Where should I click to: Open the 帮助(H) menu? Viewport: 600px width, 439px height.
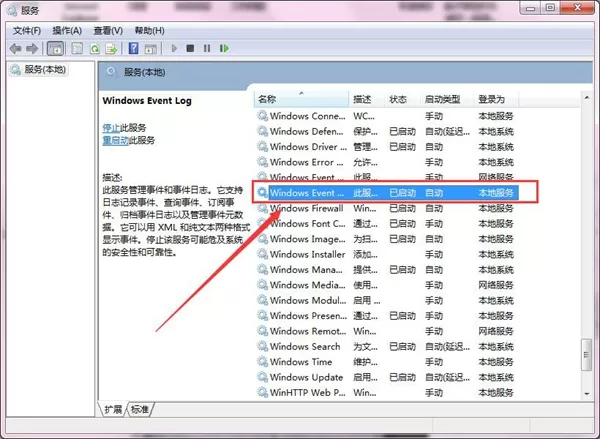[150, 31]
